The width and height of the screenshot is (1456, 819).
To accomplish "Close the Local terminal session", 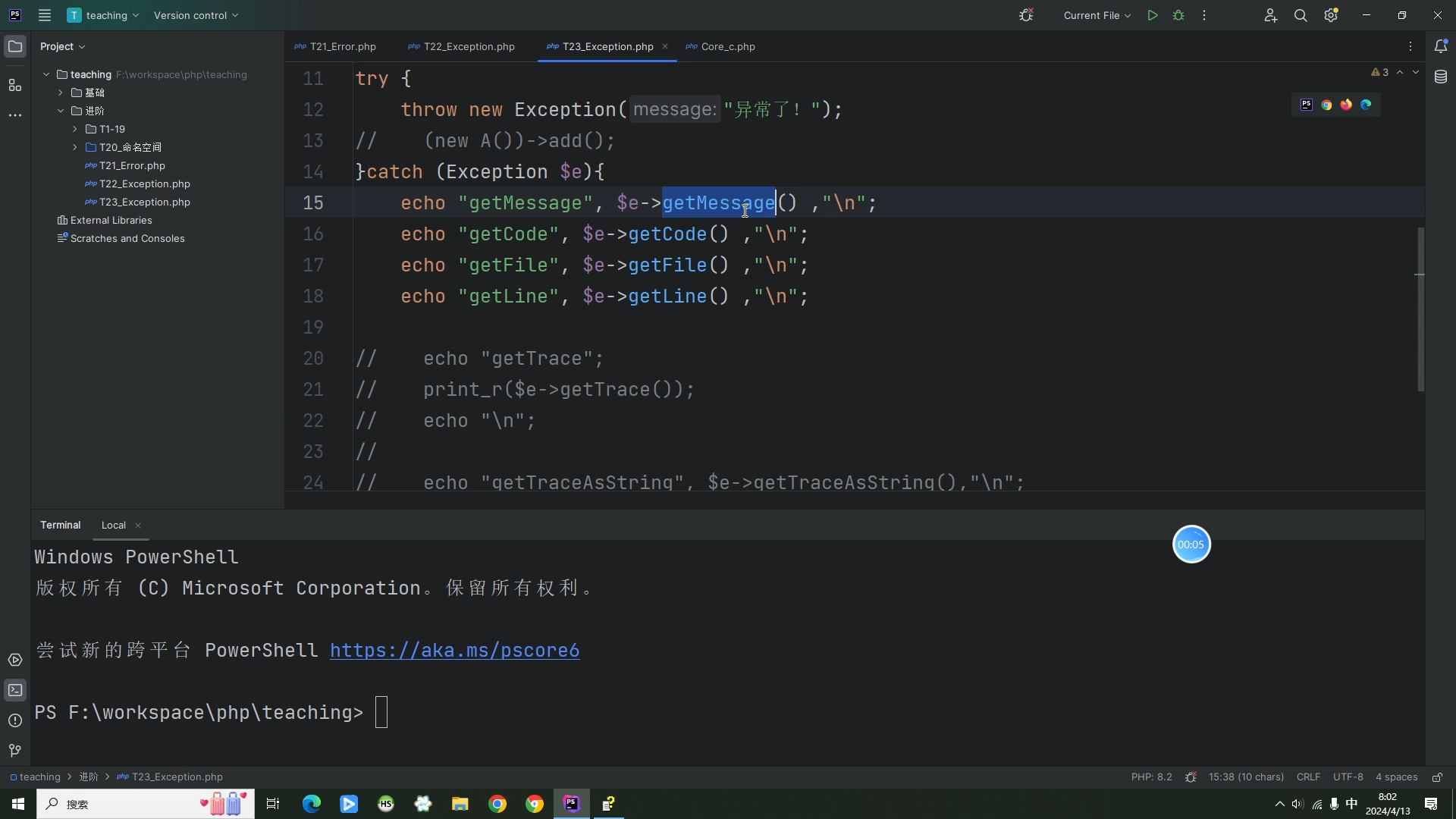I will pos(138,526).
